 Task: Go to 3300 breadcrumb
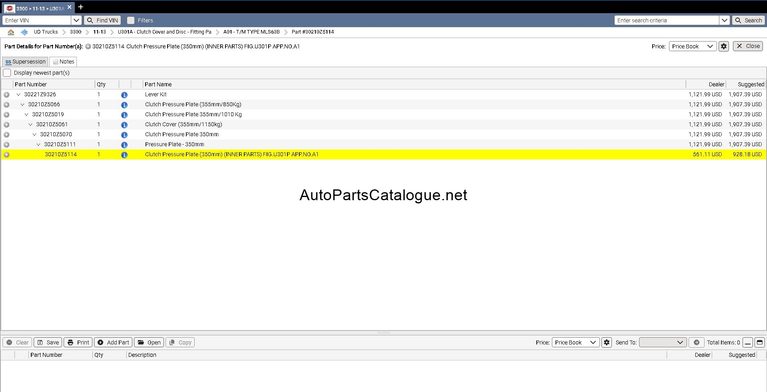76,32
